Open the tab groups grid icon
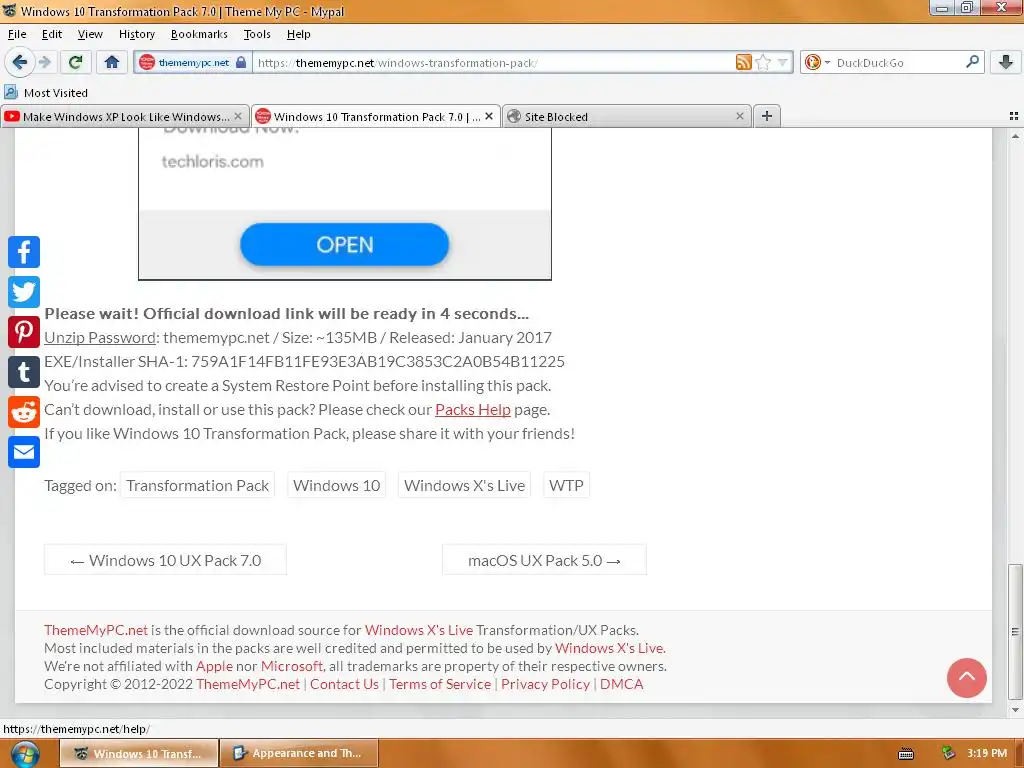Viewport: 1024px width, 768px height. (x=1014, y=116)
